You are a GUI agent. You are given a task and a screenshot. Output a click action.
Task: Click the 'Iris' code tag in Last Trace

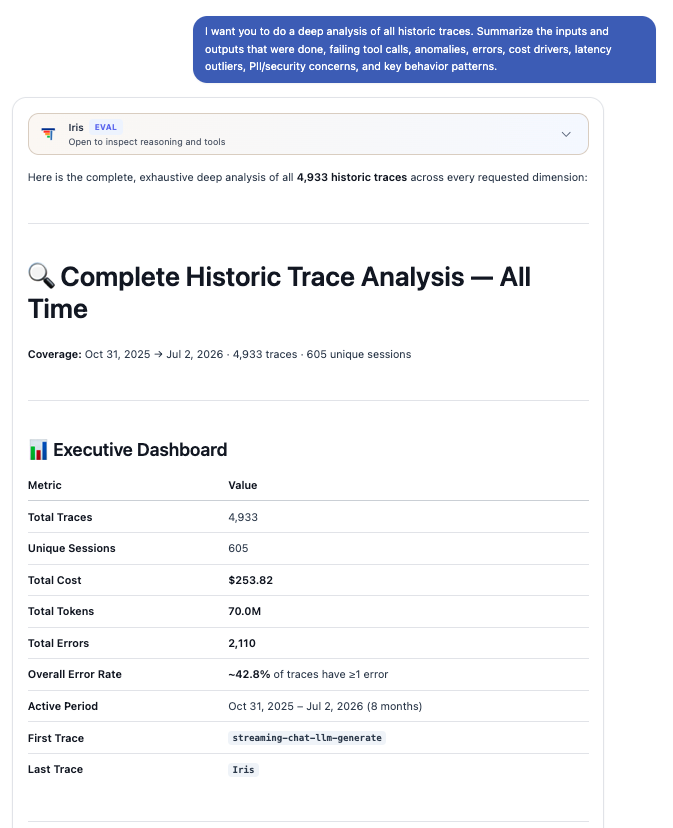point(244,770)
